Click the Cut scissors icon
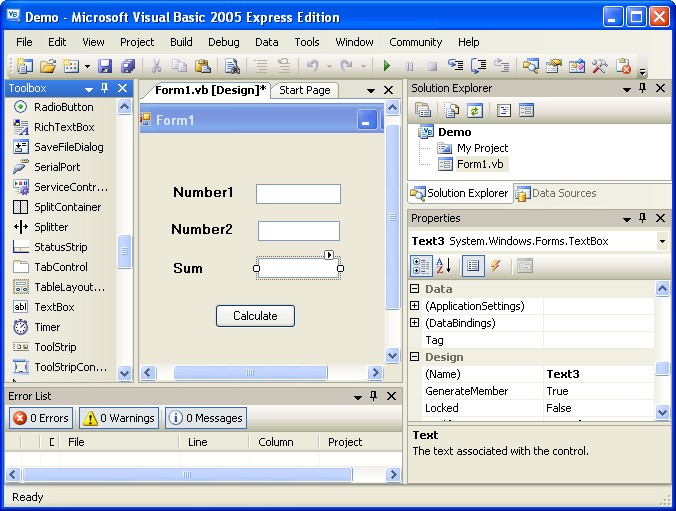 click(156, 66)
